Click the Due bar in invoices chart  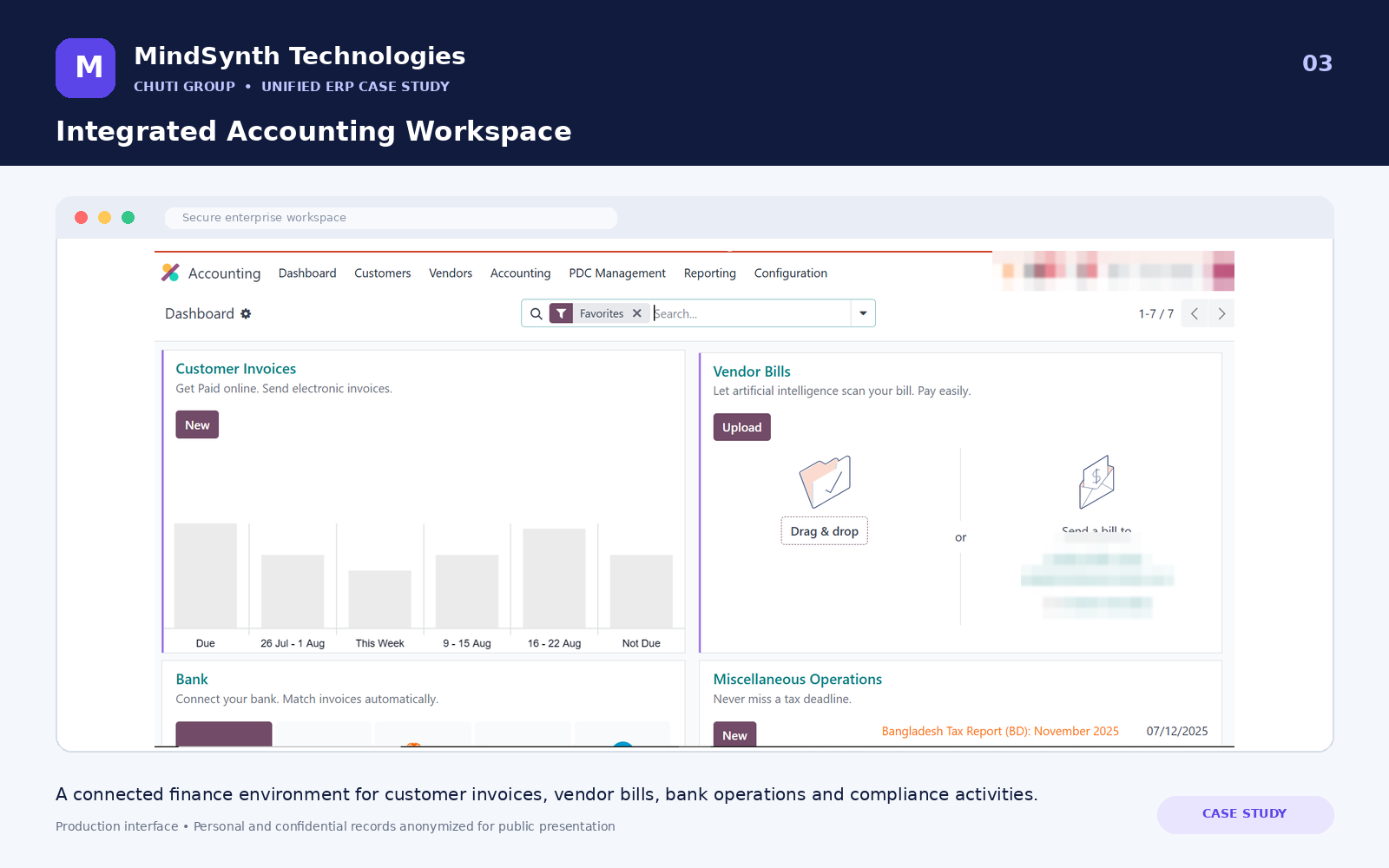click(206, 575)
